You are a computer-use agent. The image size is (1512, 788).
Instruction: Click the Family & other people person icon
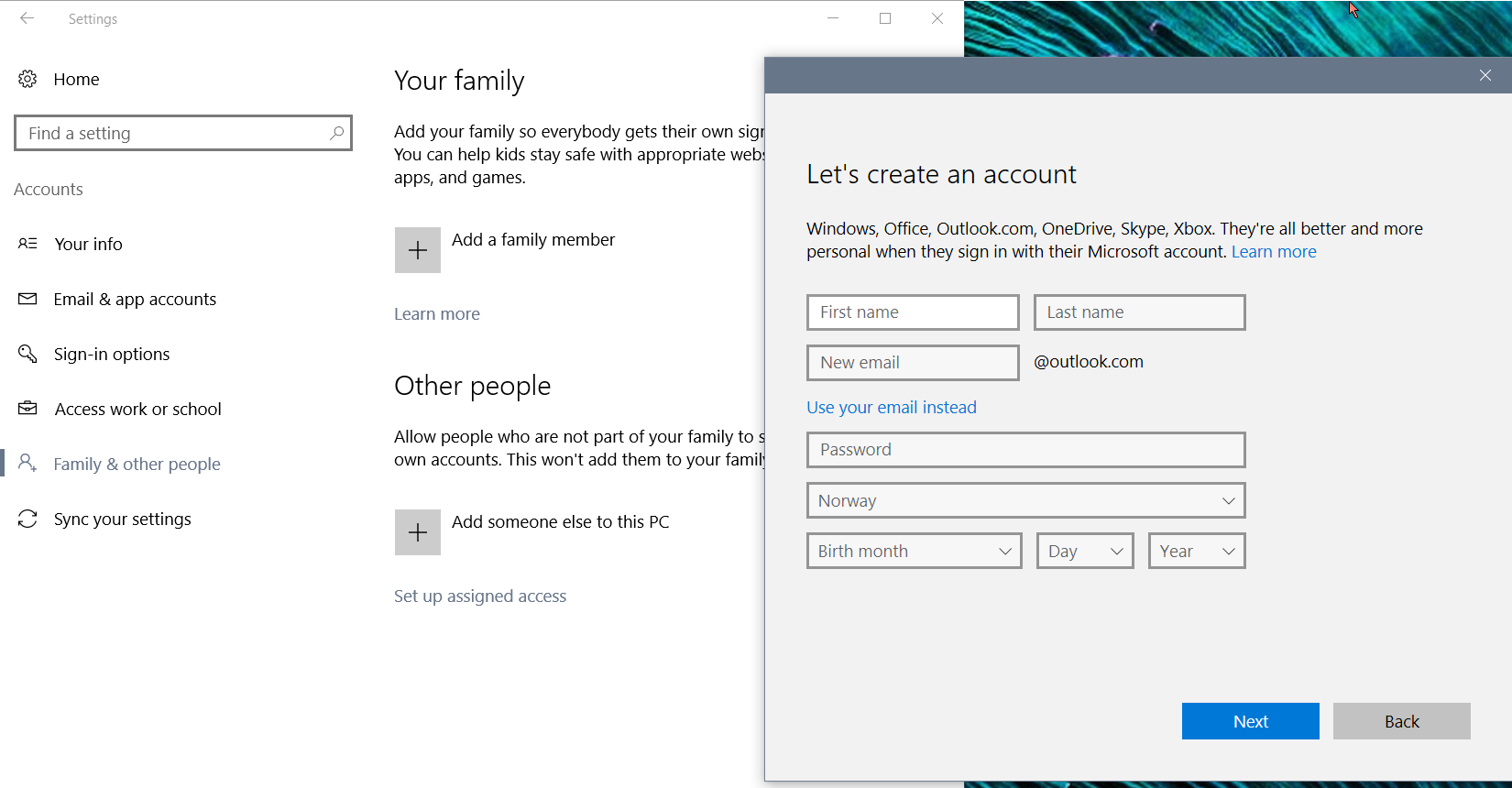(27, 463)
